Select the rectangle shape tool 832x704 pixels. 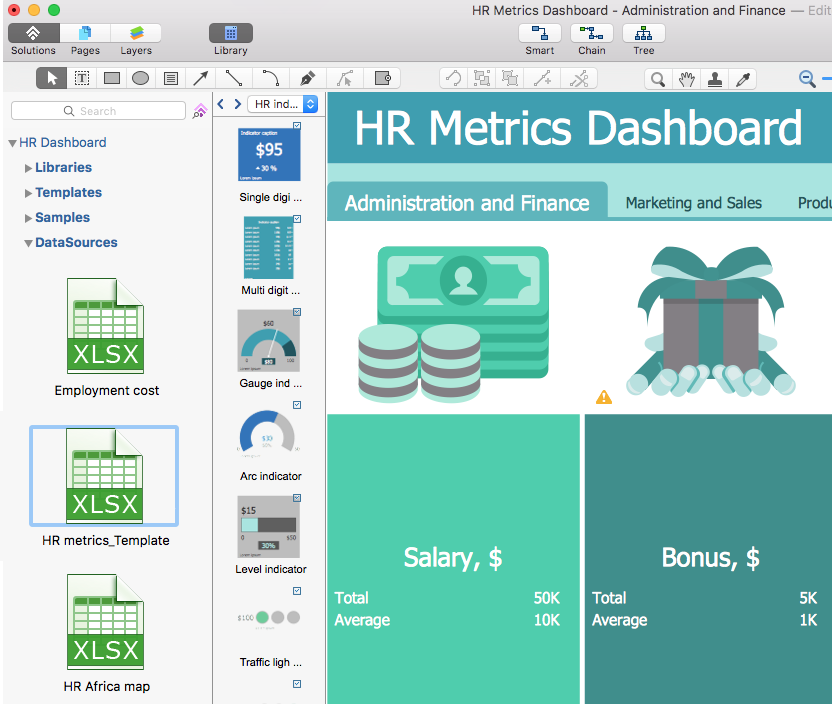click(x=112, y=78)
